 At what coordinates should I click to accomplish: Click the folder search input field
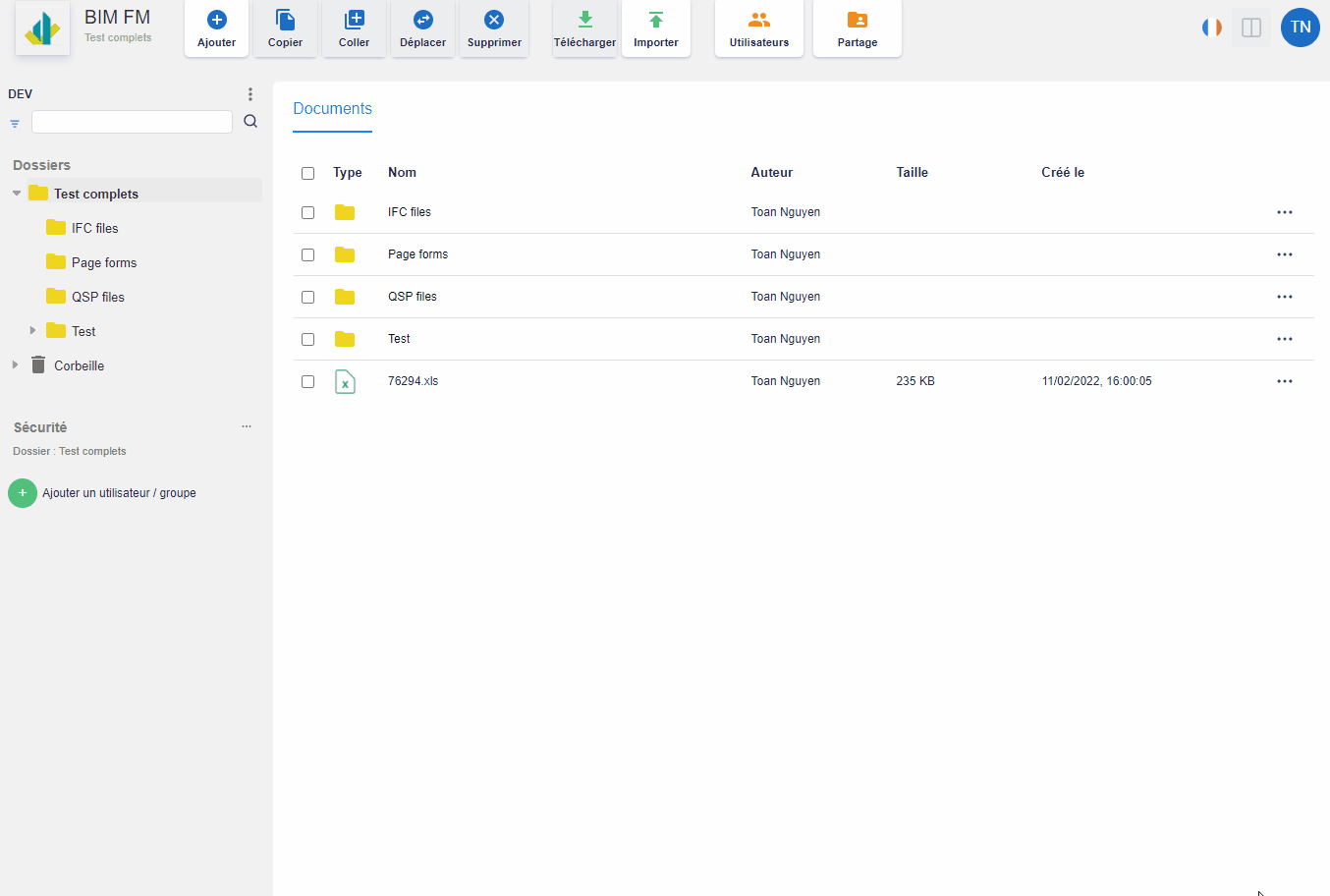(x=132, y=122)
